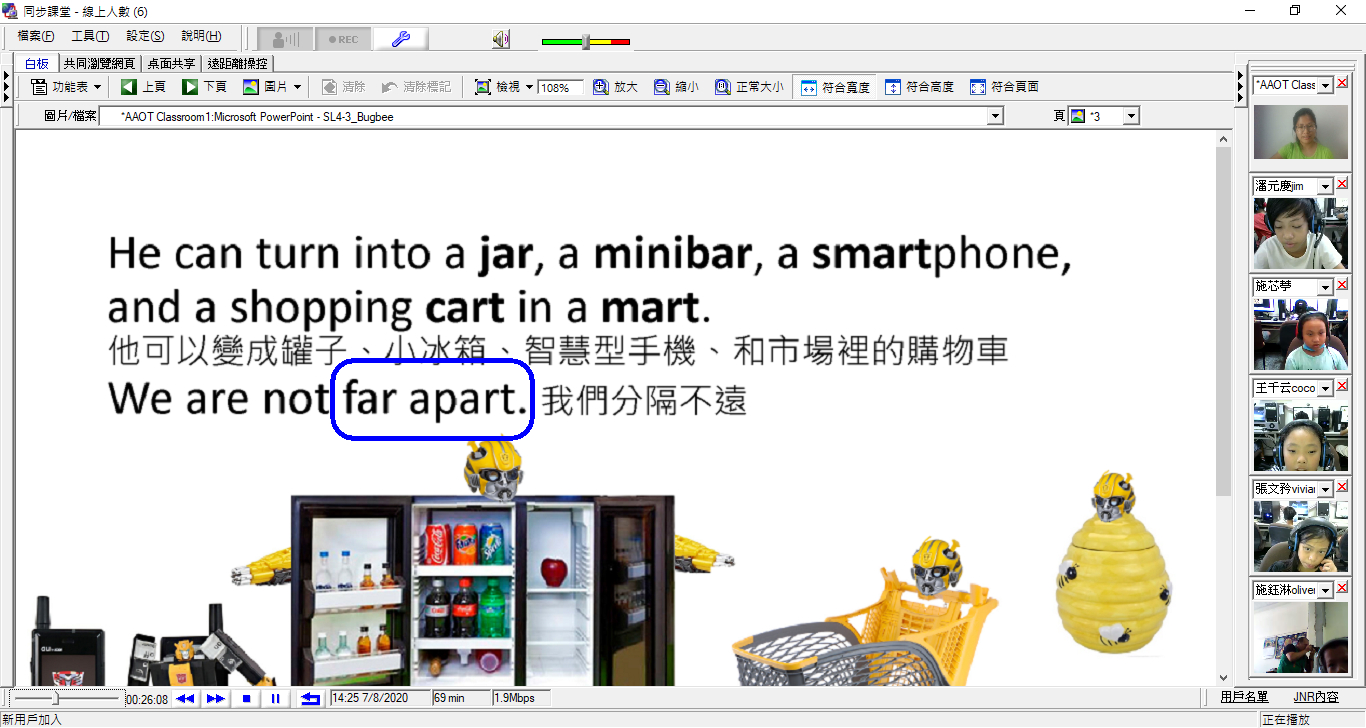
Task: Click the pause playback button
Action: (x=275, y=698)
